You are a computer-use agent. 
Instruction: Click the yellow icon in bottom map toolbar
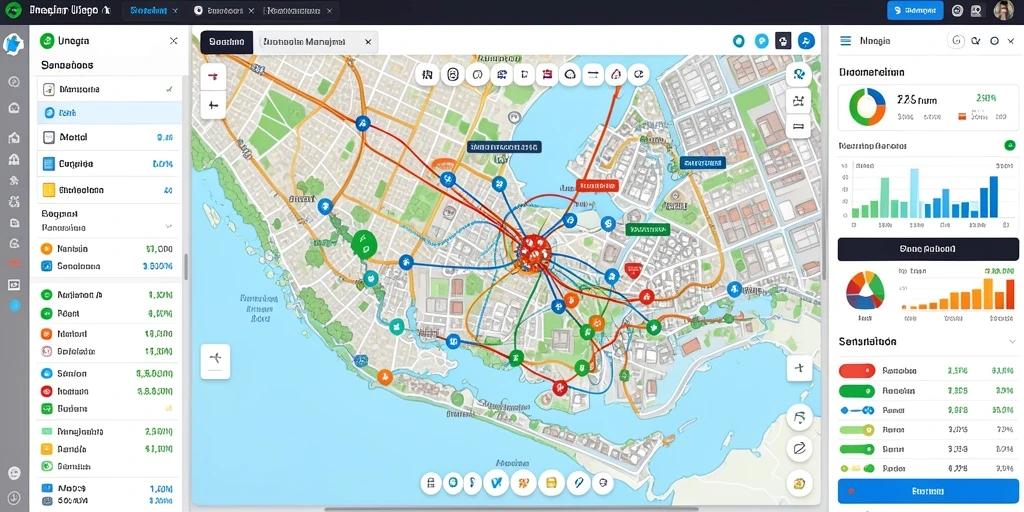tap(552, 483)
